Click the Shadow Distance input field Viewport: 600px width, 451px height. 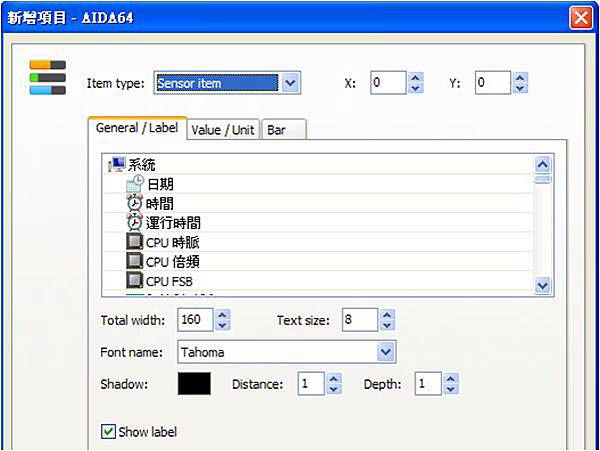pyautogui.click(x=311, y=383)
